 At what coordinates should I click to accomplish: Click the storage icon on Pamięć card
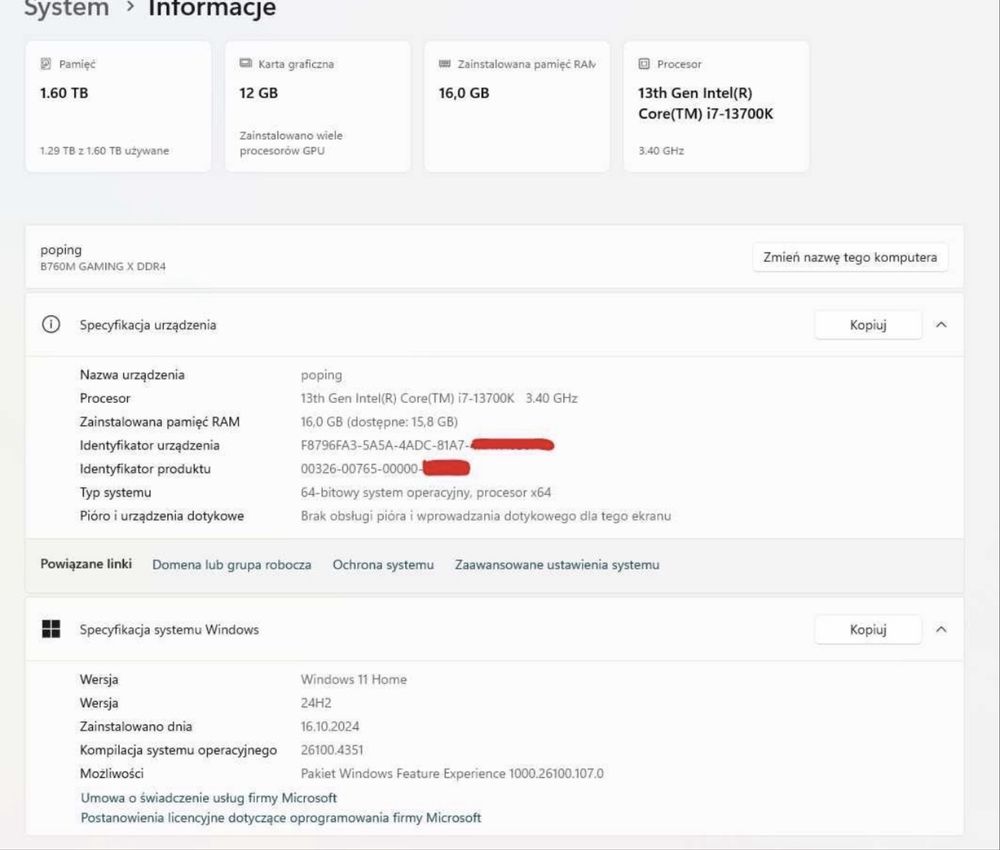pyautogui.click(x=46, y=64)
